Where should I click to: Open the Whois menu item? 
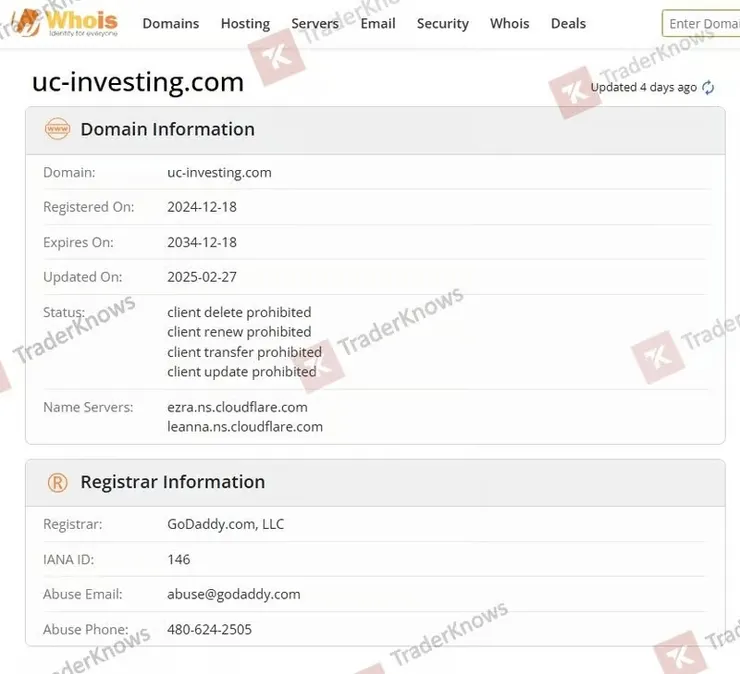point(509,23)
